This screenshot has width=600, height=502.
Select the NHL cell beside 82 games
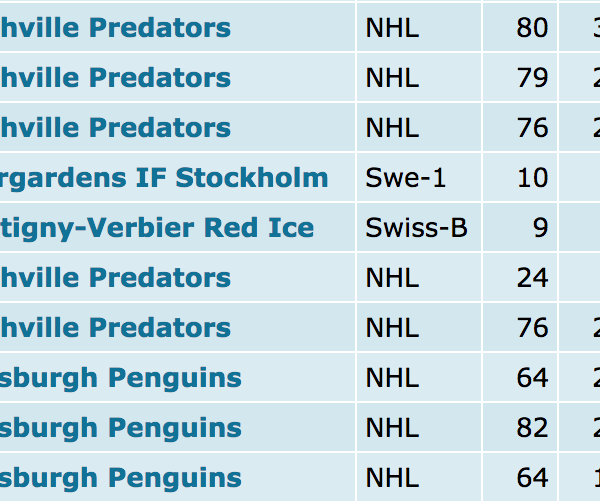[392, 428]
